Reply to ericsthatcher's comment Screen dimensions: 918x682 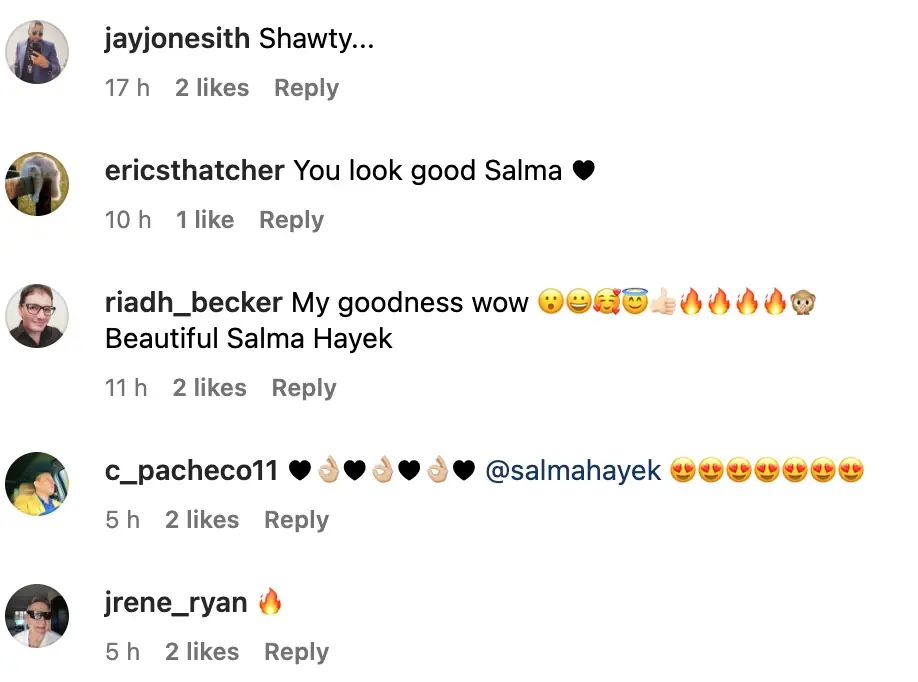(292, 220)
